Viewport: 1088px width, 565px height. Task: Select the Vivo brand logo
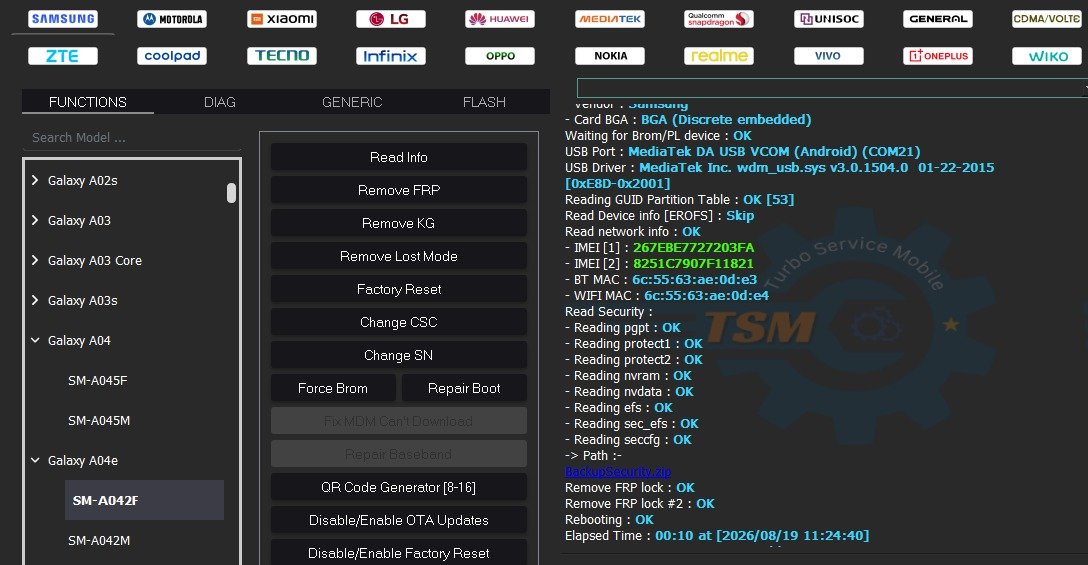(828, 56)
